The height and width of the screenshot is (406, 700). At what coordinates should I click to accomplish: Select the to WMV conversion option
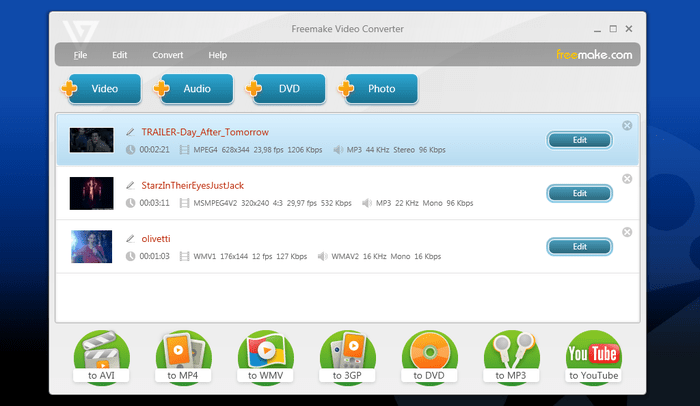(265, 357)
